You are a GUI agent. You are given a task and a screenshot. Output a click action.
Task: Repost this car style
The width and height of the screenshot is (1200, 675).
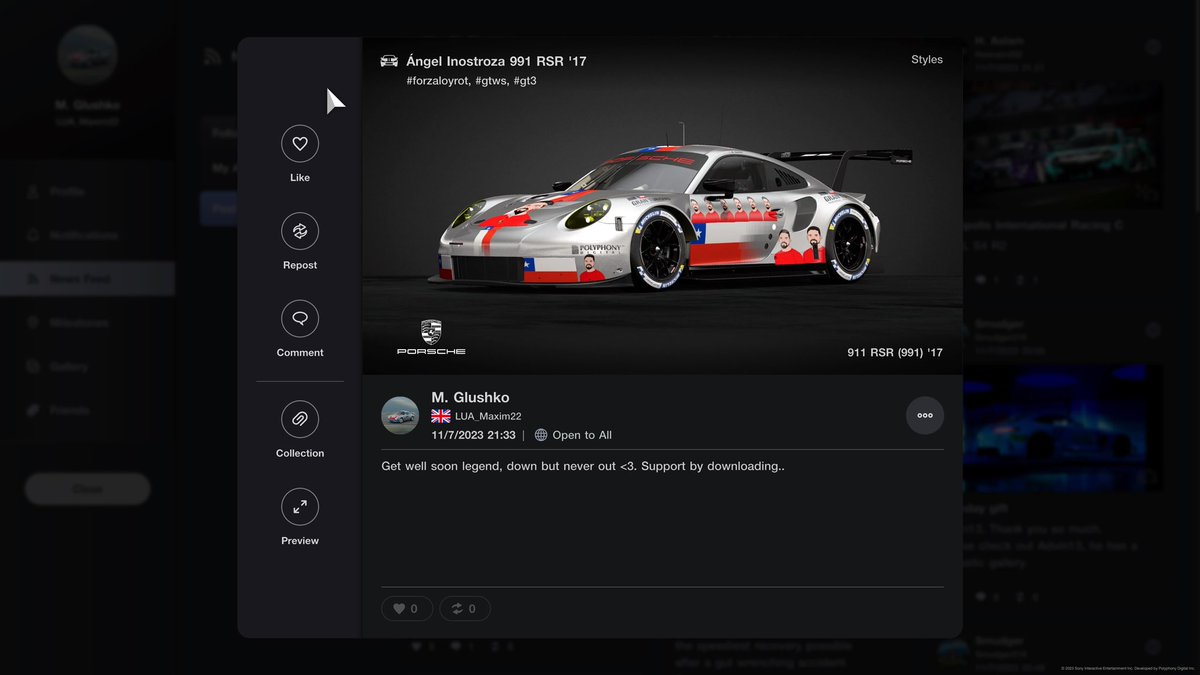tap(300, 231)
